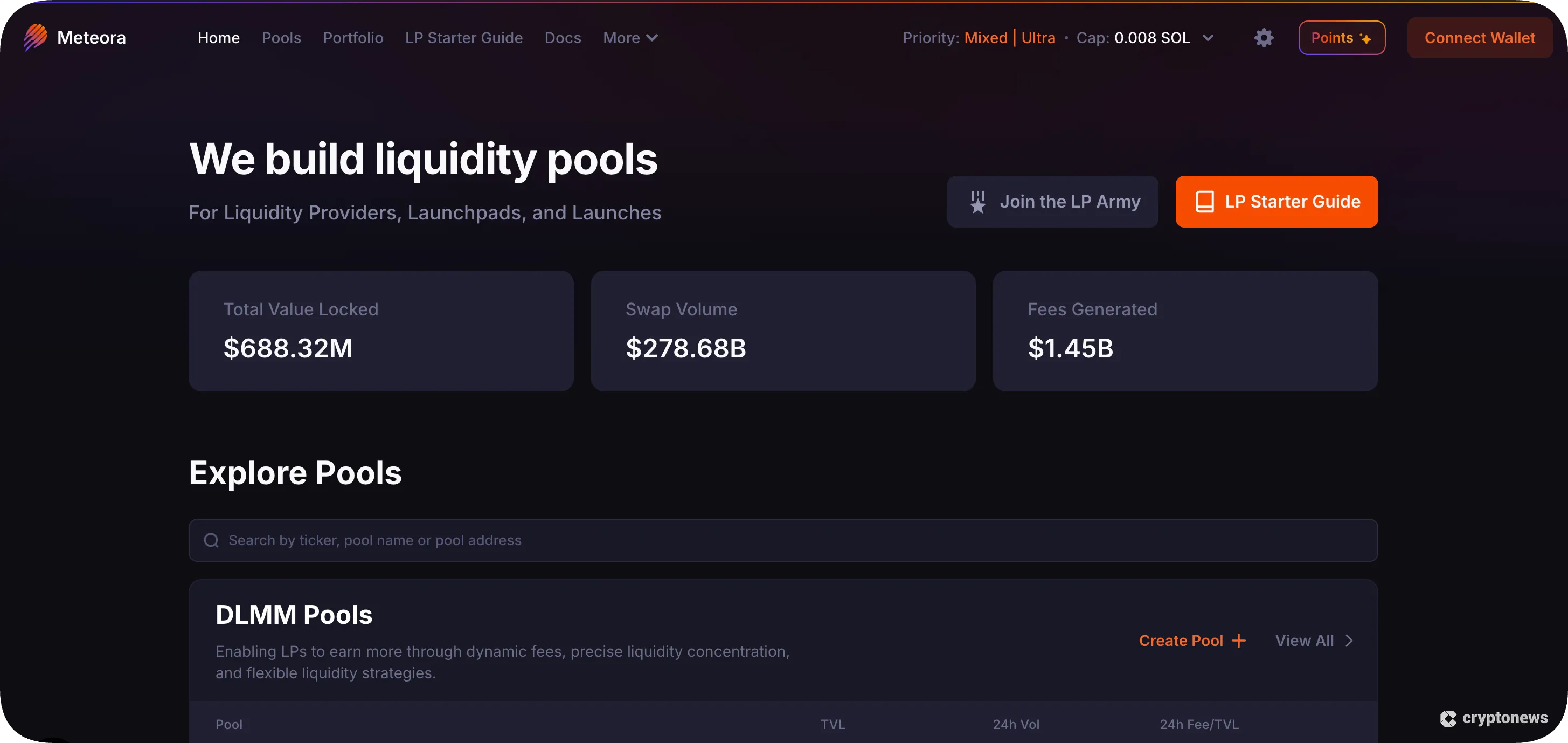The image size is (1568, 743).
Task: Expand View All with the chevron arrow
Action: pos(1349,640)
